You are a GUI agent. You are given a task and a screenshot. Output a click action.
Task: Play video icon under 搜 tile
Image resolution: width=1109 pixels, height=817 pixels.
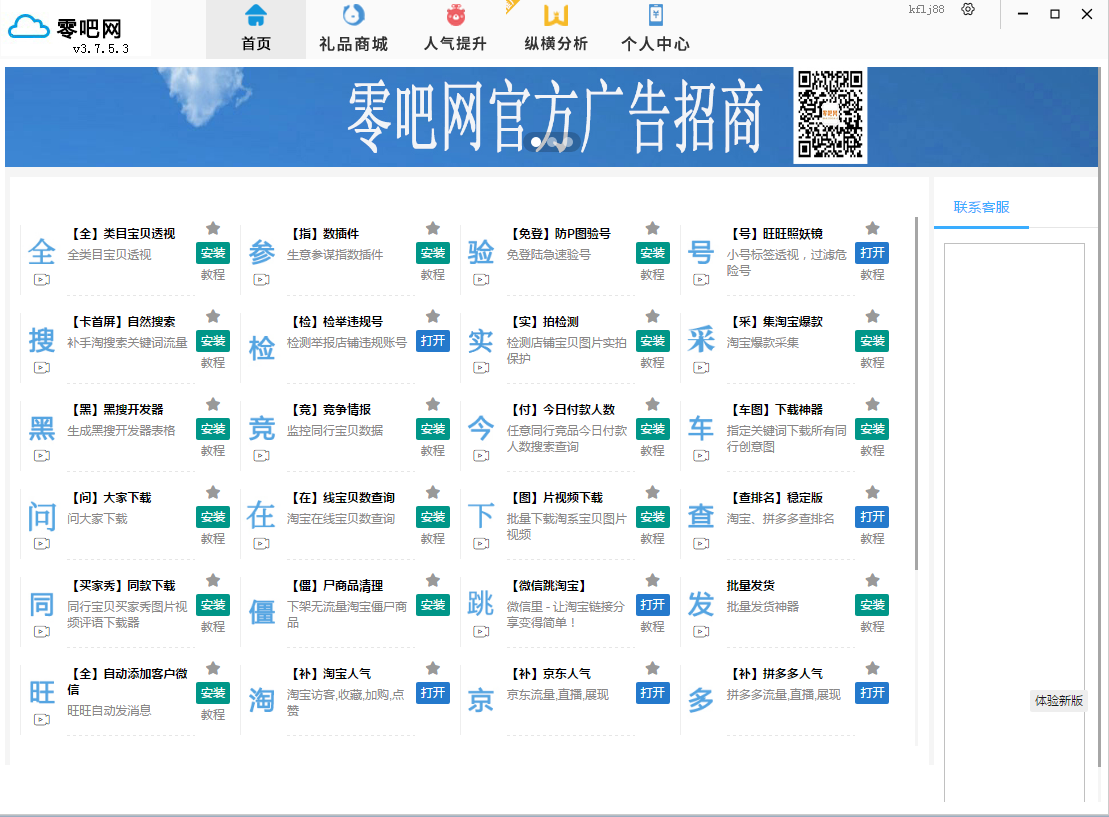tap(42, 367)
